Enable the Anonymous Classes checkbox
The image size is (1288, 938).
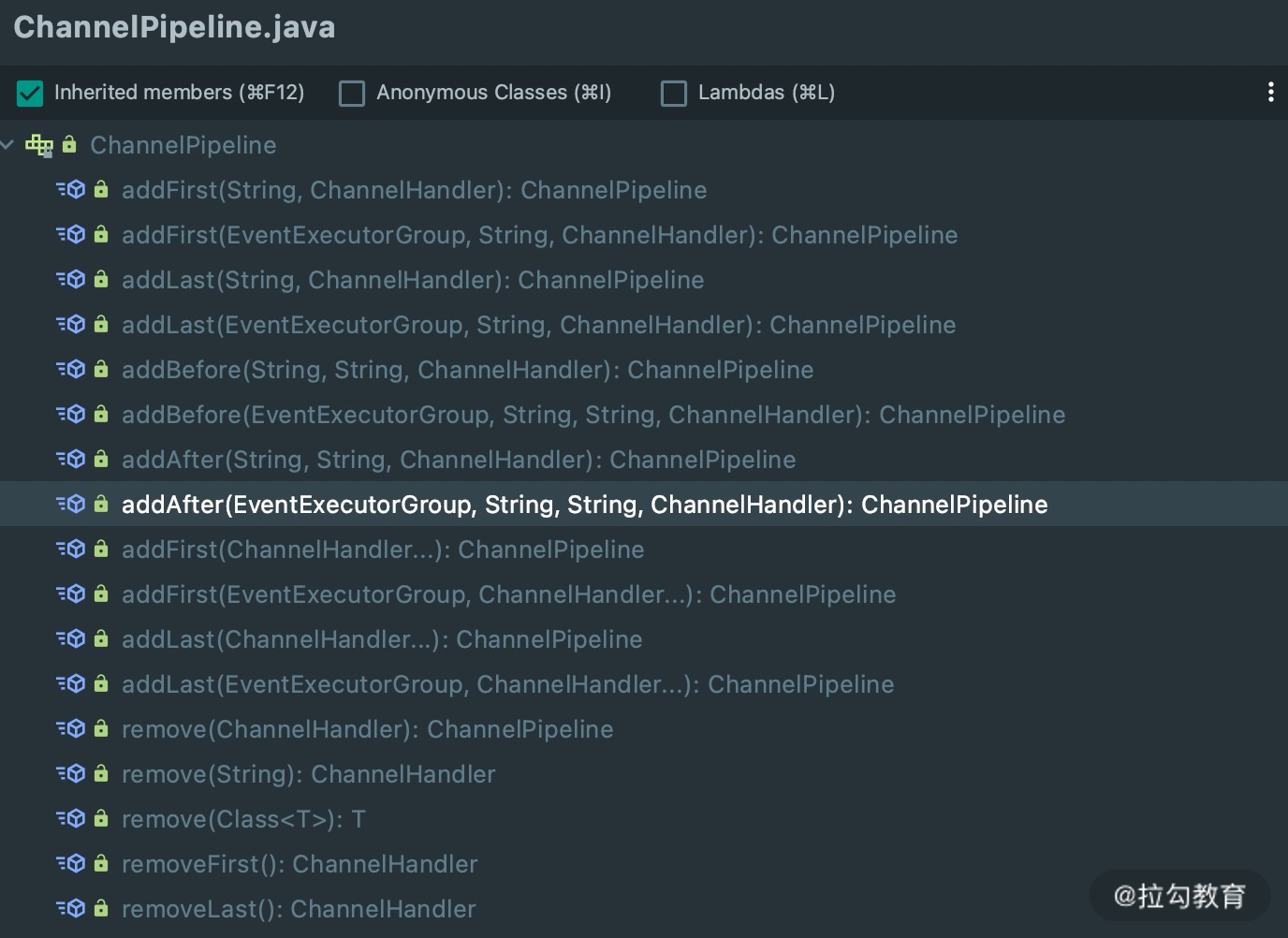pyautogui.click(x=352, y=93)
